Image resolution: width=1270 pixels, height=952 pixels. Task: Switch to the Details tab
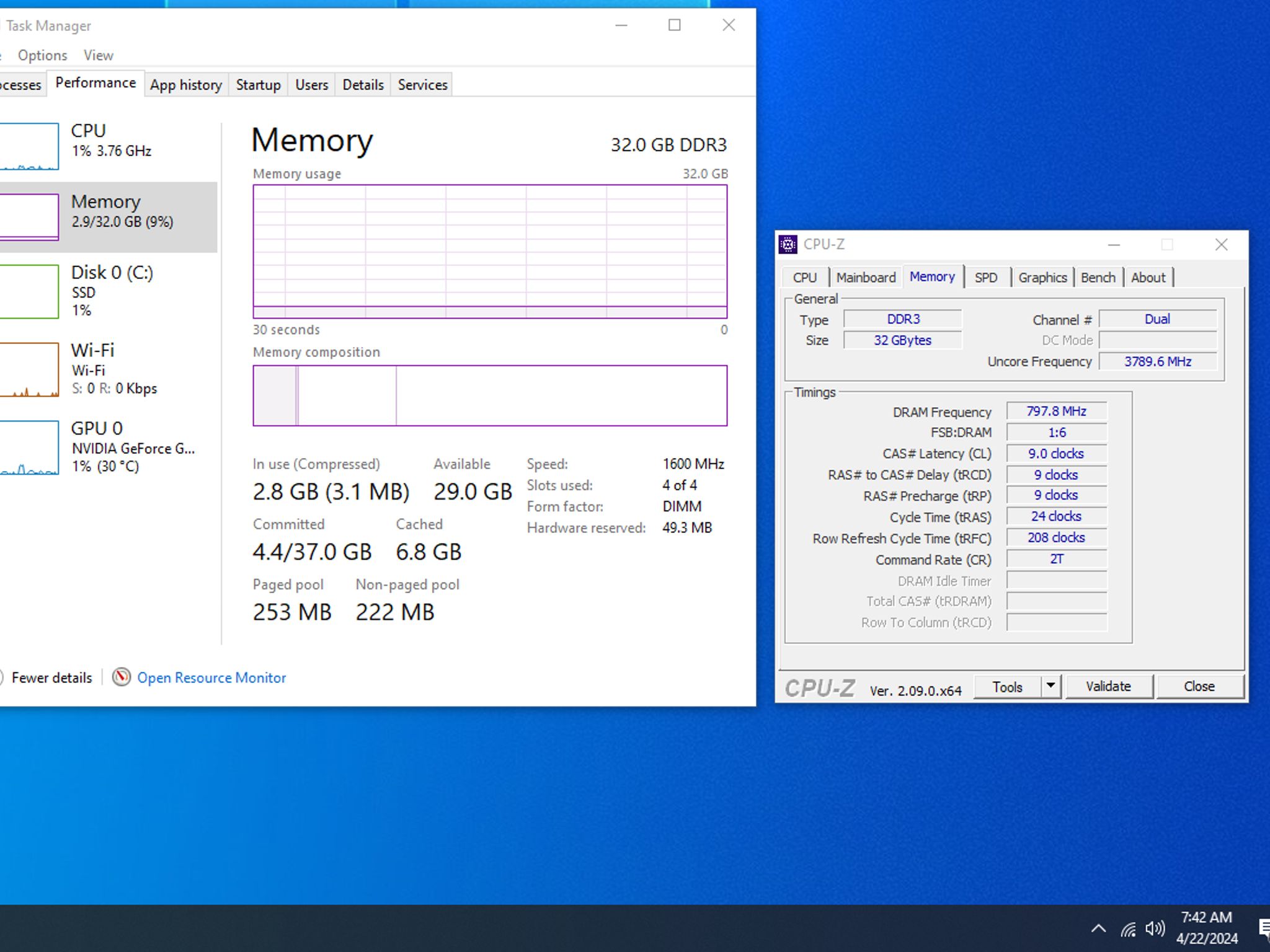pos(363,85)
